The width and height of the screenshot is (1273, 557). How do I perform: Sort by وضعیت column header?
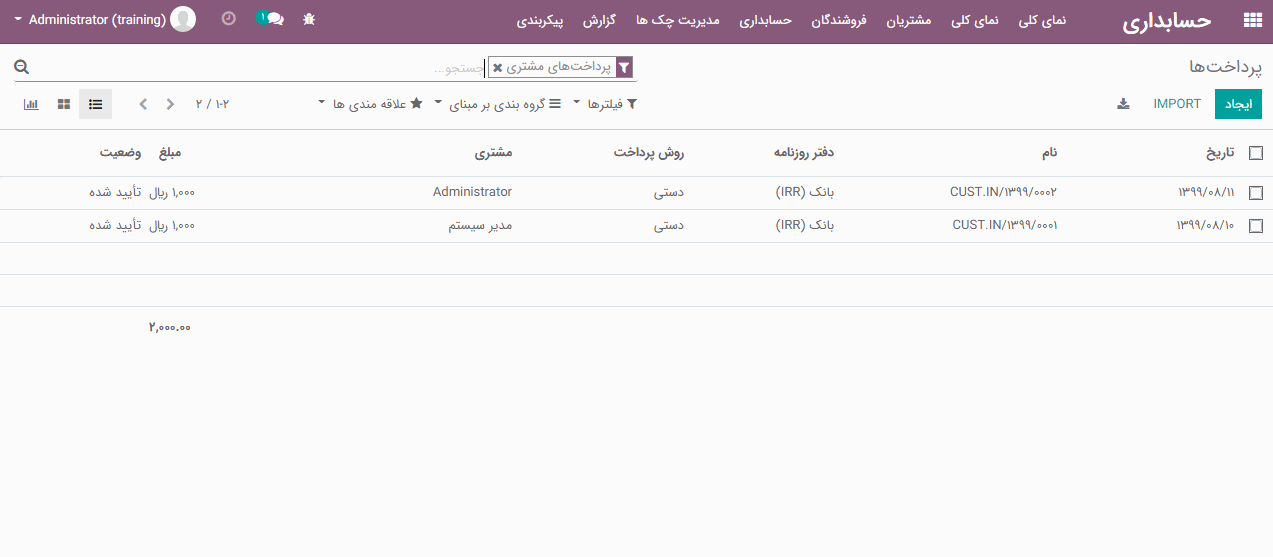tap(120, 153)
